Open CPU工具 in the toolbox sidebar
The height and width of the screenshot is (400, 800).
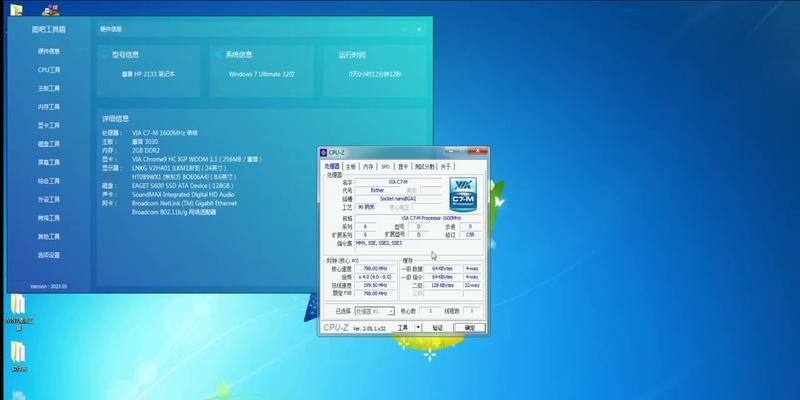pyautogui.click(x=49, y=70)
